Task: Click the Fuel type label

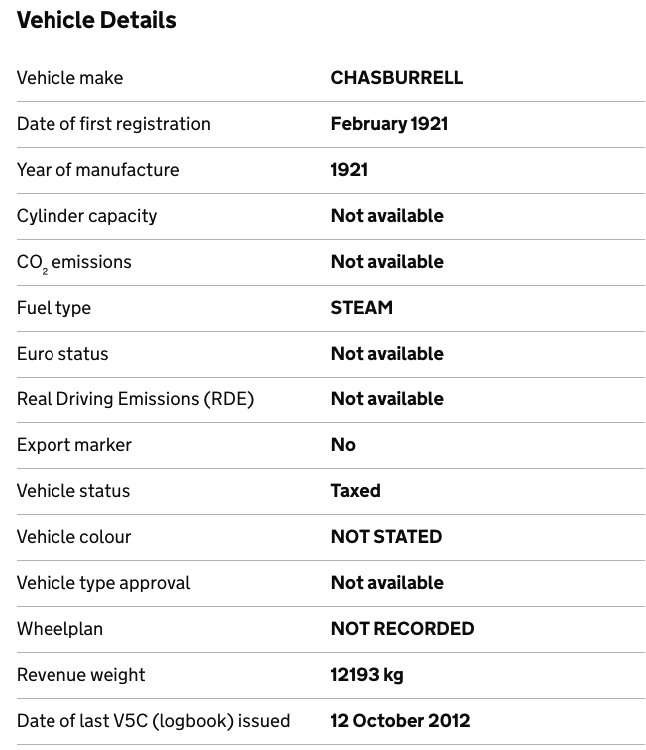Action: 54,309
